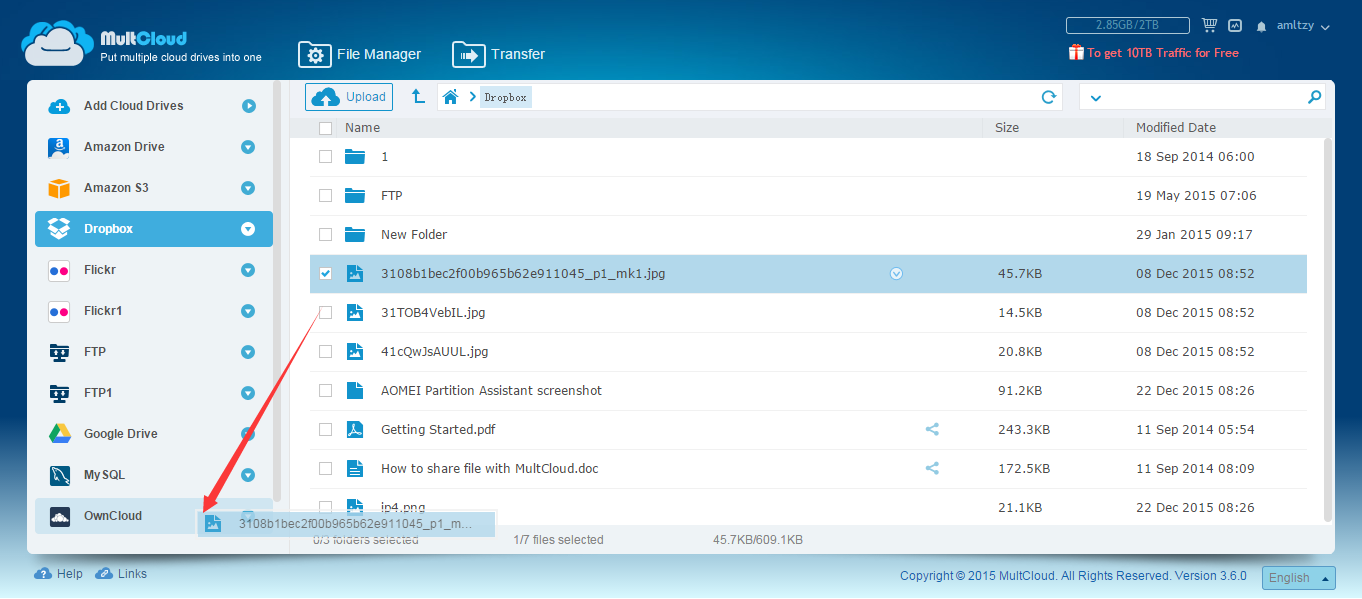
Task: Check the box for New Folder
Action: pyautogui.click(x=325, y=235)
